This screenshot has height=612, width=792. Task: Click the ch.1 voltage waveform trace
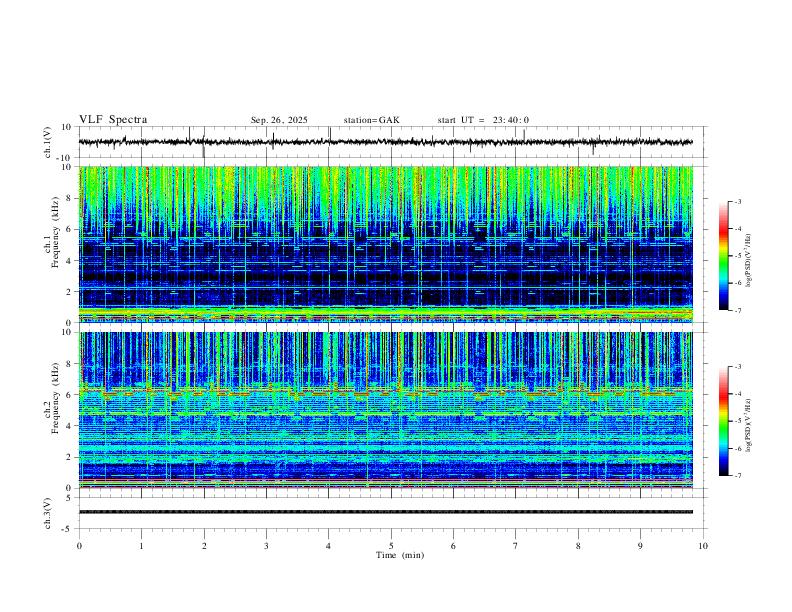[386, 142]
